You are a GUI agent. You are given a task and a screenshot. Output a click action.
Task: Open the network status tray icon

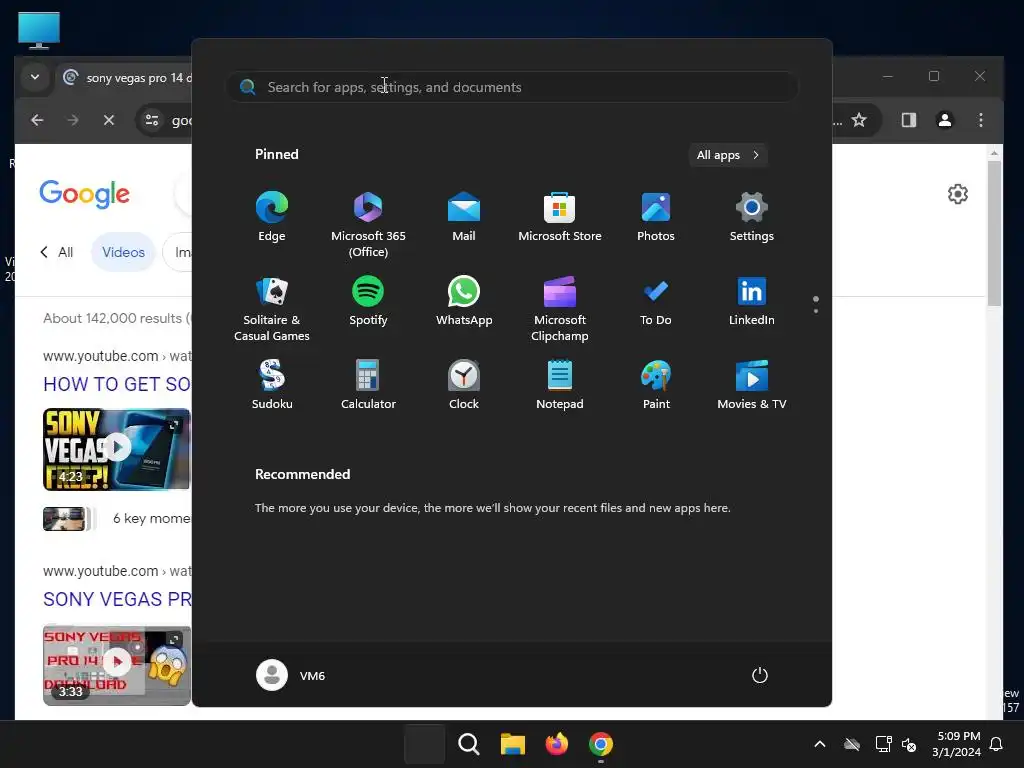(883, 744)
